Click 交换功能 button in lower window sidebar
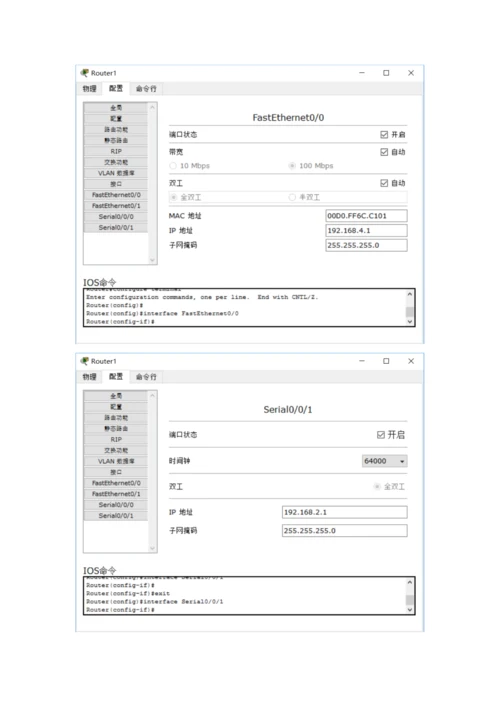This screenshot has height=707, width=500. (116, 450)
